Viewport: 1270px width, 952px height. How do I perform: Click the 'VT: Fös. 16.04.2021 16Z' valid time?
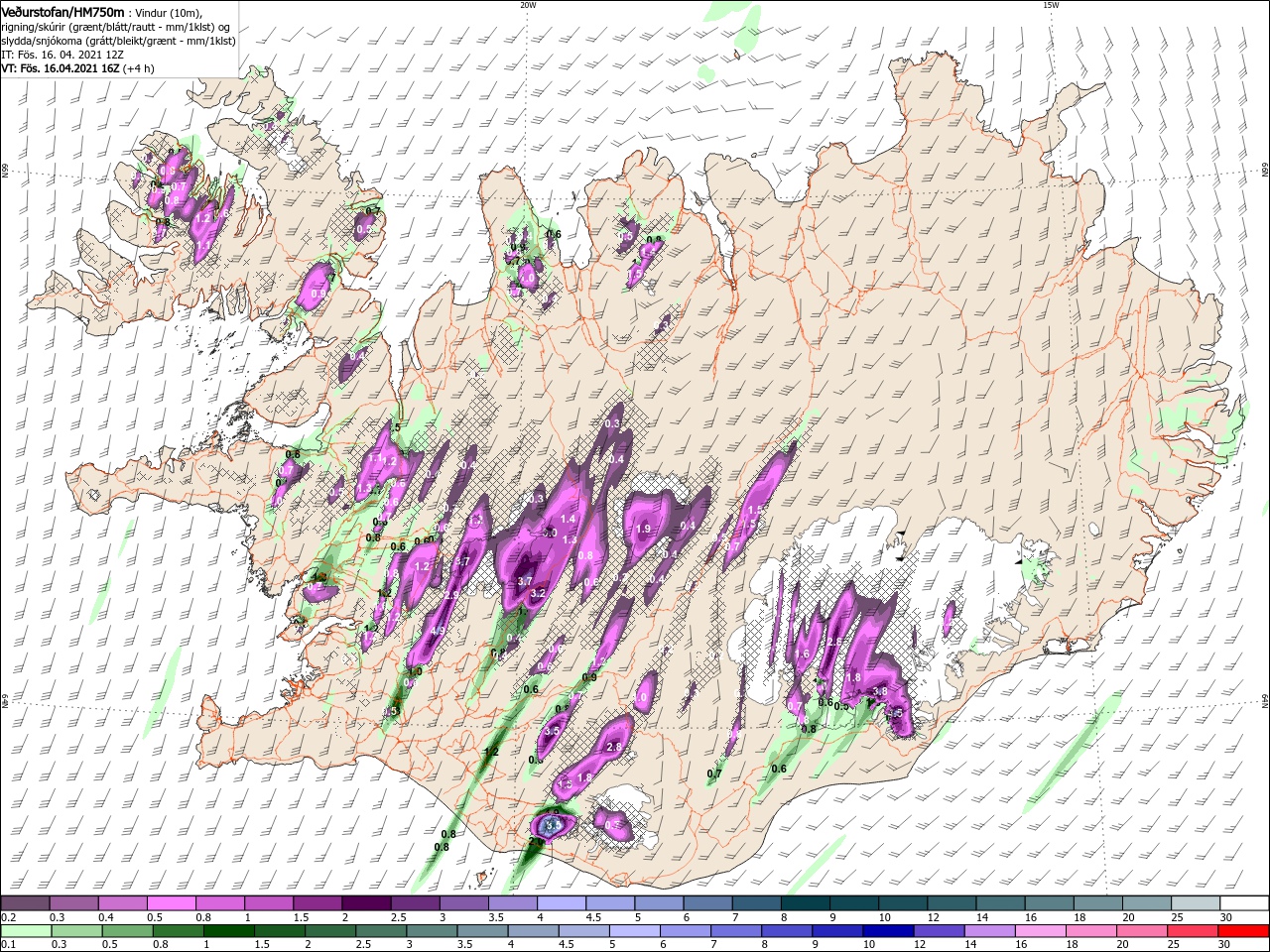[x=60, y=68]
